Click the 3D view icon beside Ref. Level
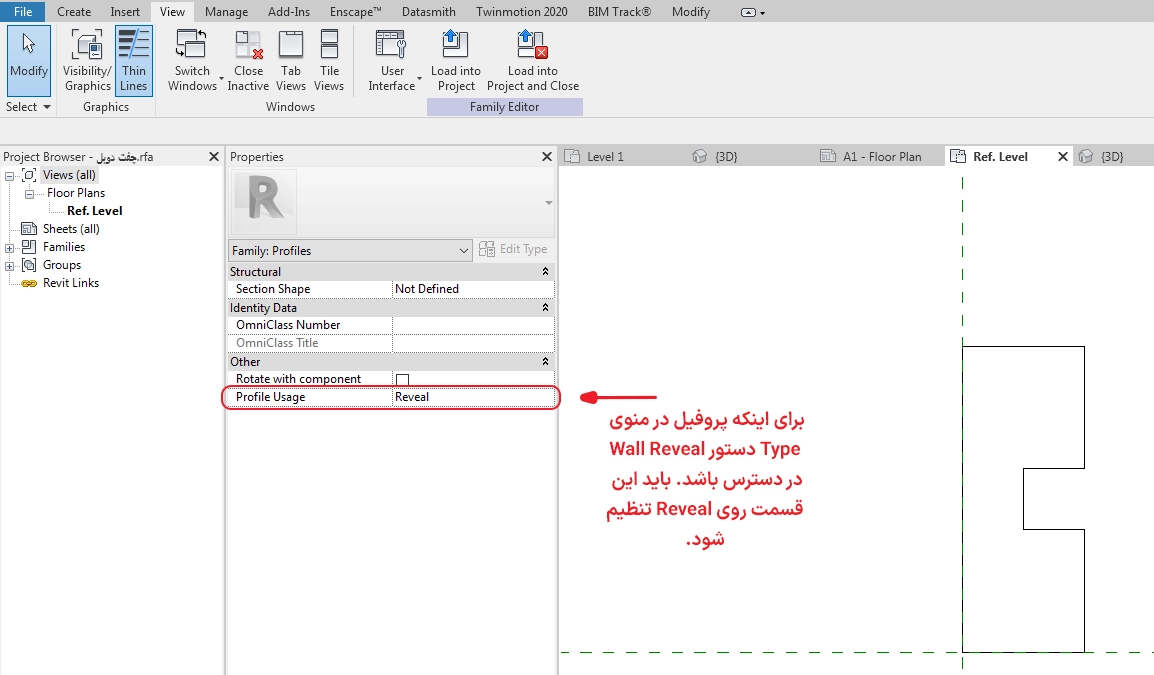Image resolution: width=1154 pixels, height=675 pixels. 1086,157
